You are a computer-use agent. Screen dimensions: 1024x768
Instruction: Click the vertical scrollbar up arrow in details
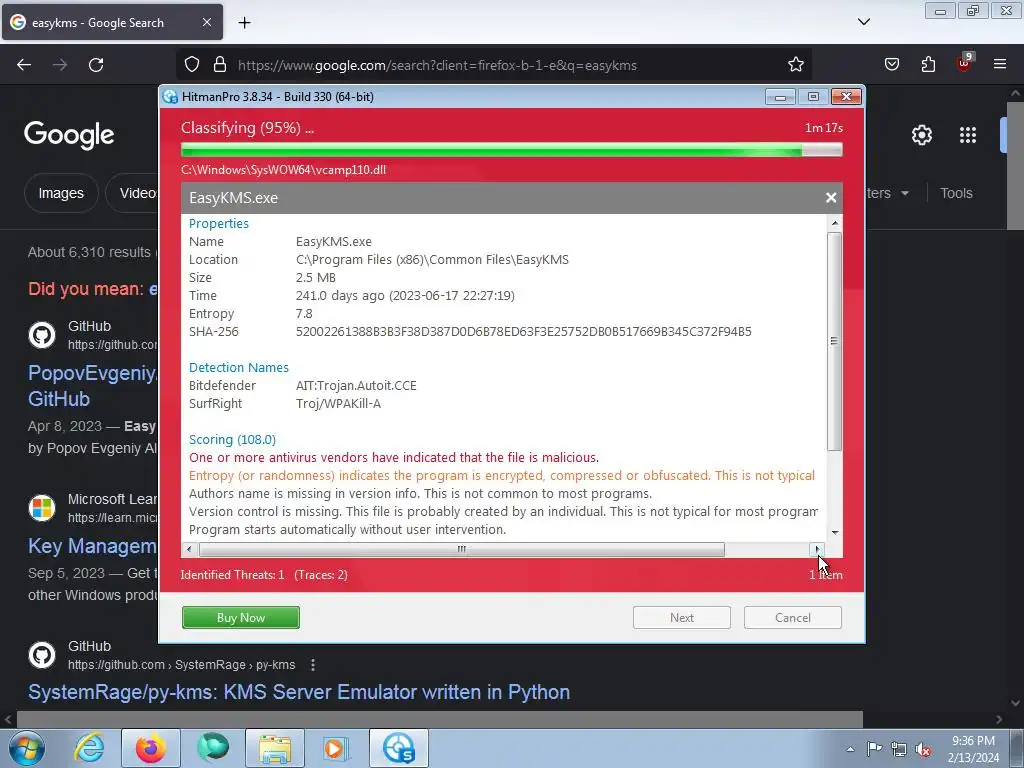tap(834, 223)
